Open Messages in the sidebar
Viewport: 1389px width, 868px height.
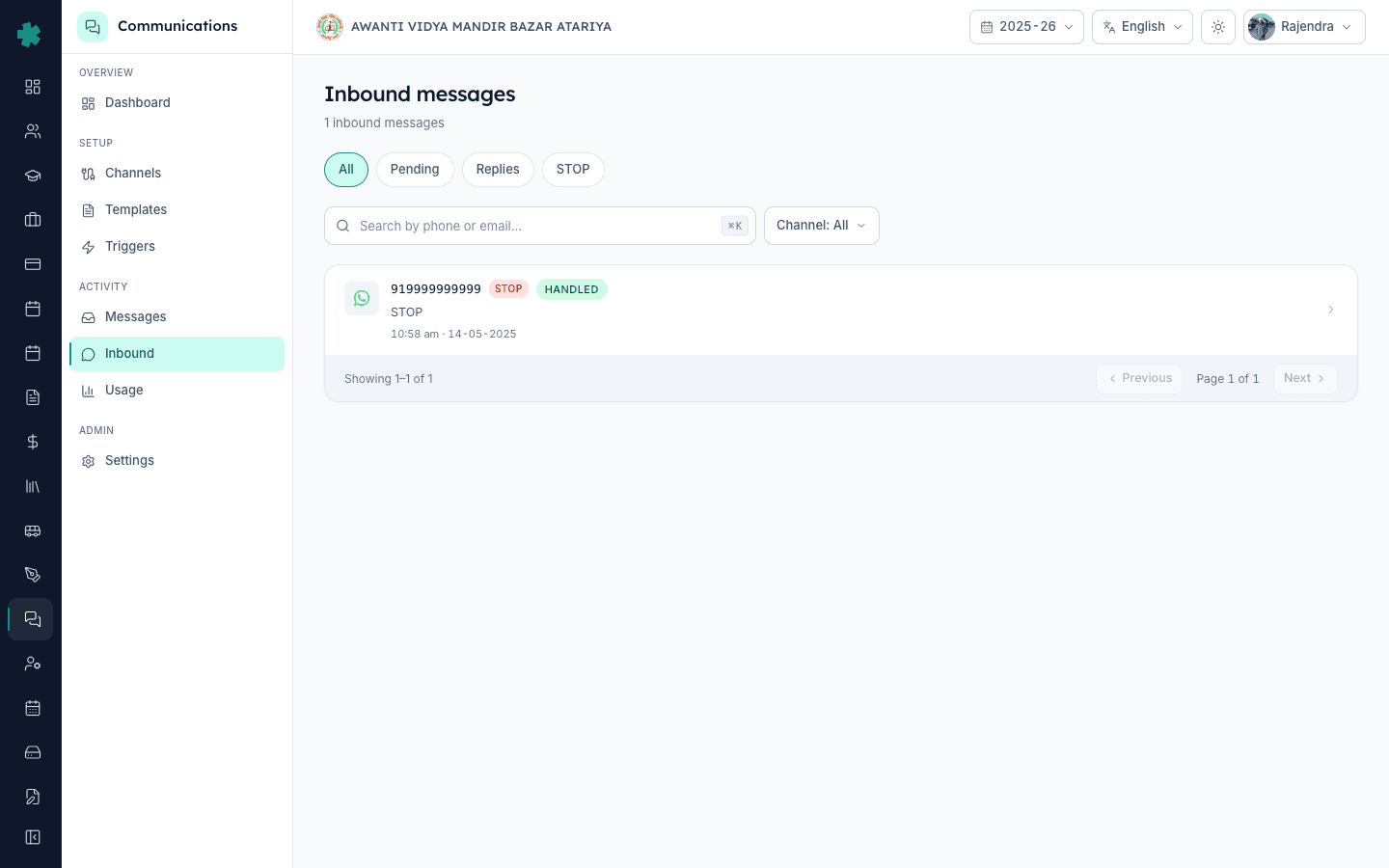tap(177, 317)
